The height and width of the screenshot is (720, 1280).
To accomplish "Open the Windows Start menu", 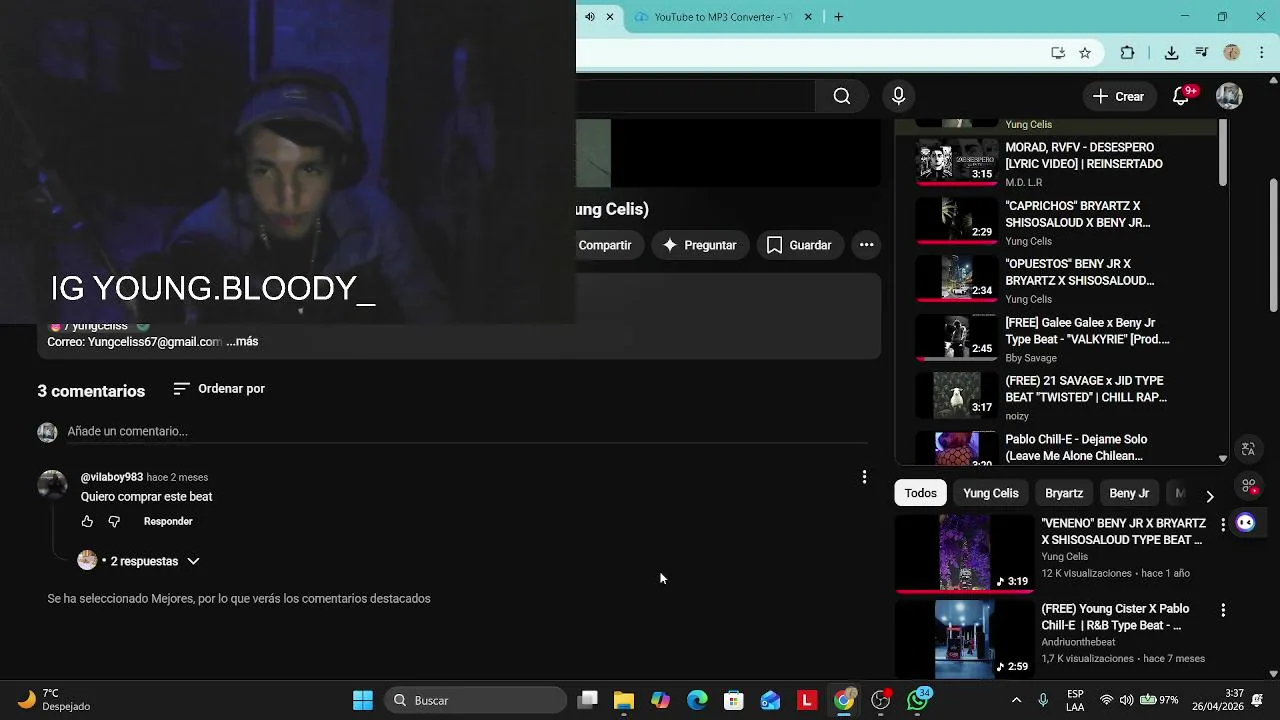I will click(x=363, y=700).
